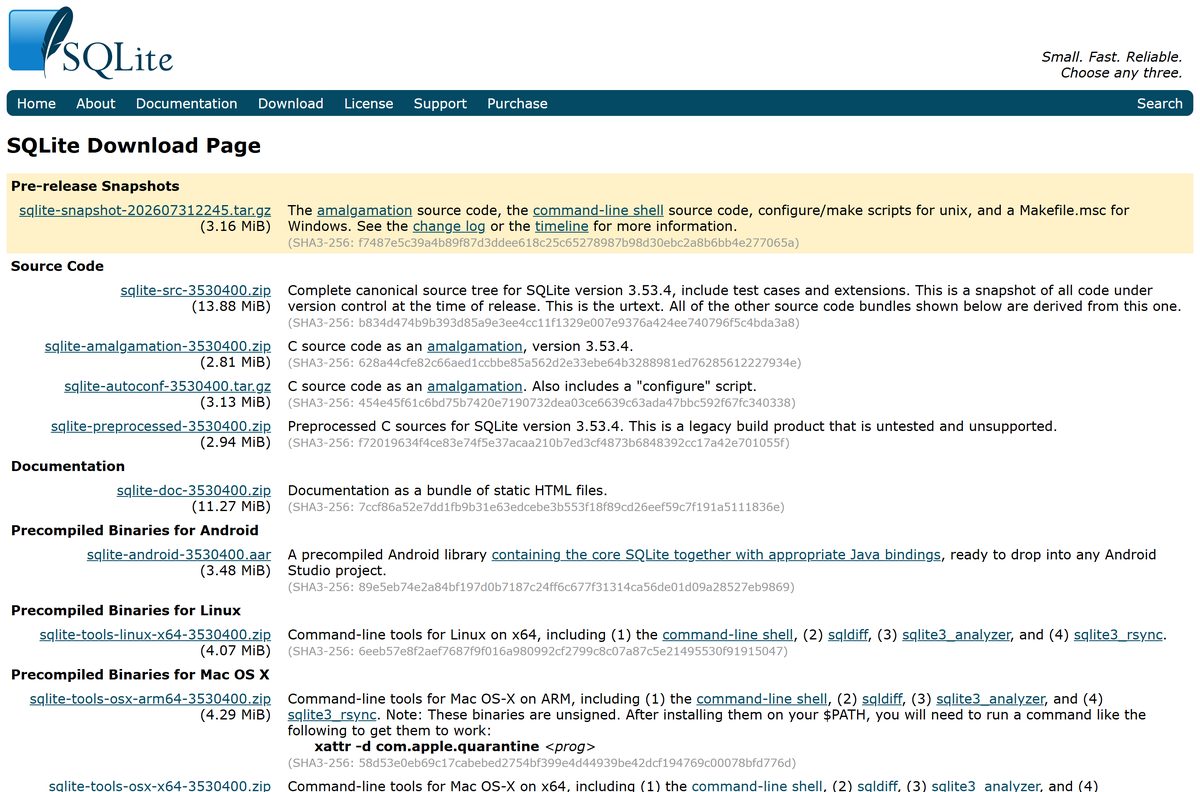The height and width of the screenshot is (792, 1200).
Task: Download sqlite-tools-osx-x64-3530400.zip
Action: (160, 785)
